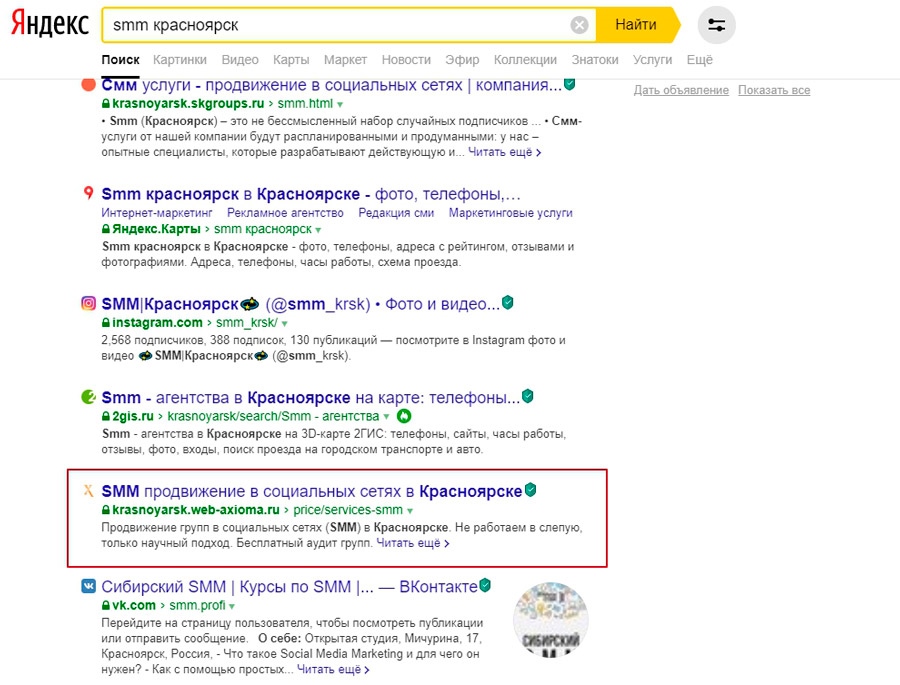Image resolution: width=900 pixels, height=685 pixels.
Task: Click the Instagram favicon next to SMM|Красноярск
Action: (x=88, y=303)
